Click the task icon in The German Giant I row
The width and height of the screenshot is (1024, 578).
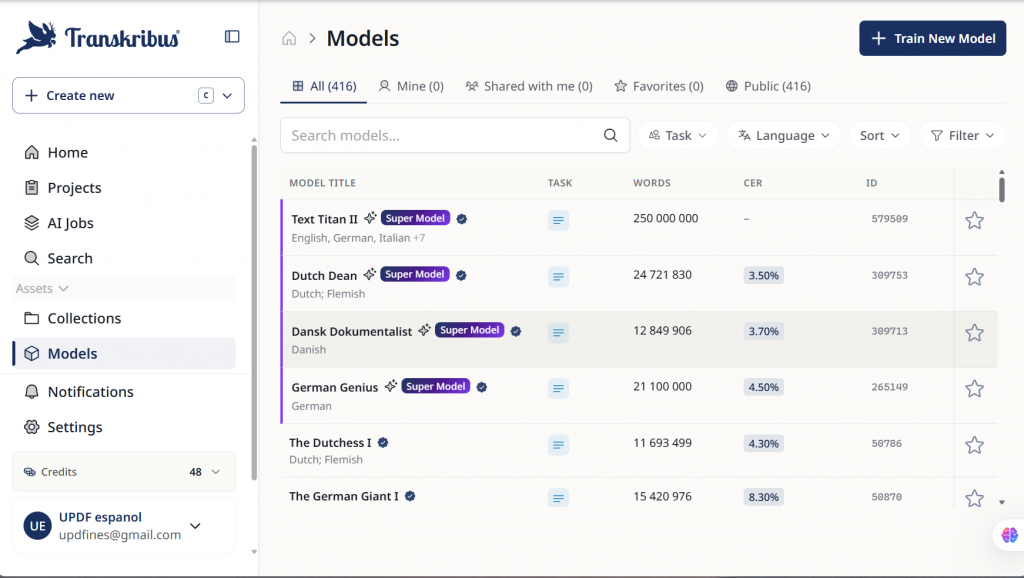pyautogui.click(x=558, y=498)
